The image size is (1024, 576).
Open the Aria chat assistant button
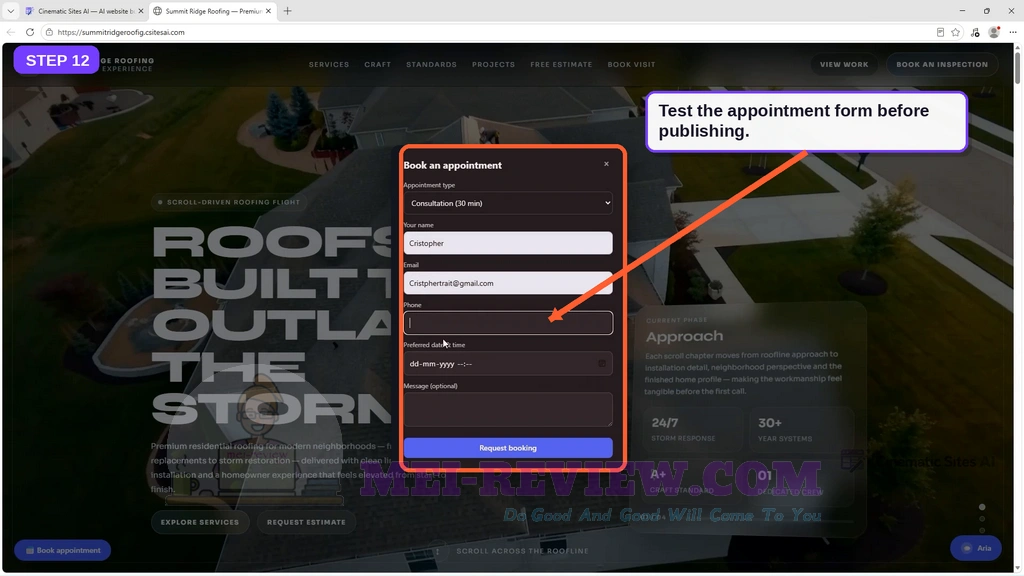tap(976, 549)
